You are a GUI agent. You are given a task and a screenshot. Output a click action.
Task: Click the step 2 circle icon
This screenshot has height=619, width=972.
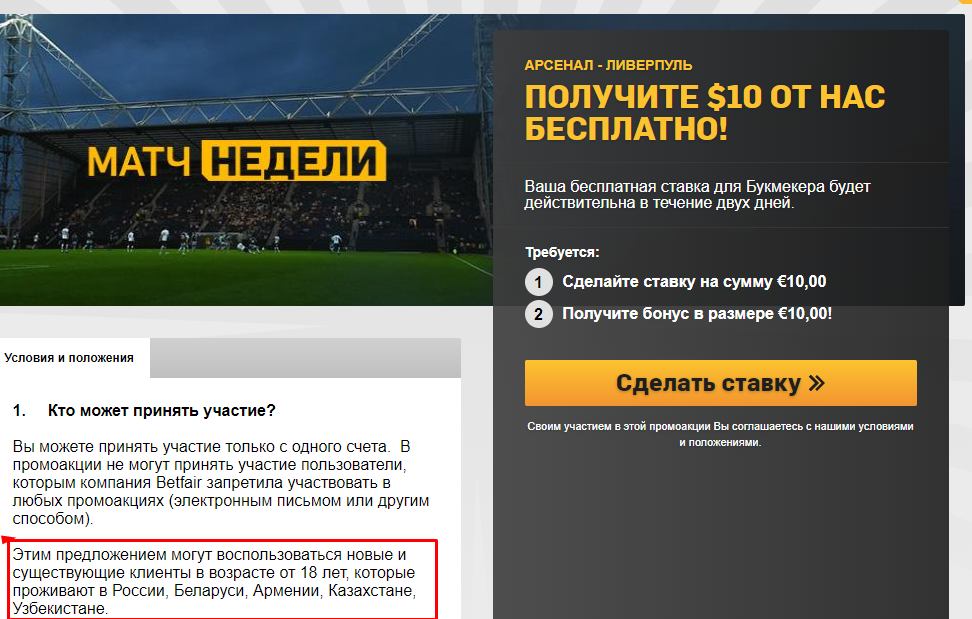click(539, 314)
